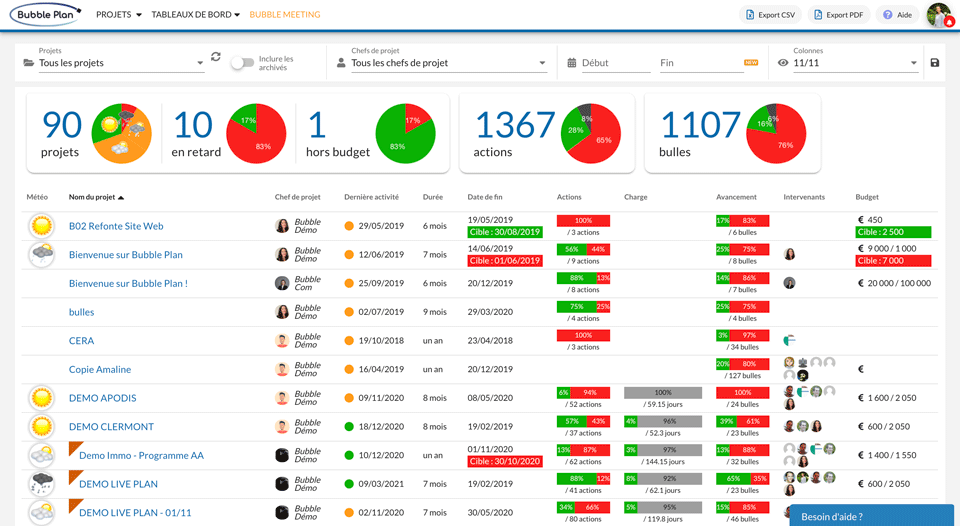Sort by Météo column header
960x526 pixels.
[x=37, y=197]
